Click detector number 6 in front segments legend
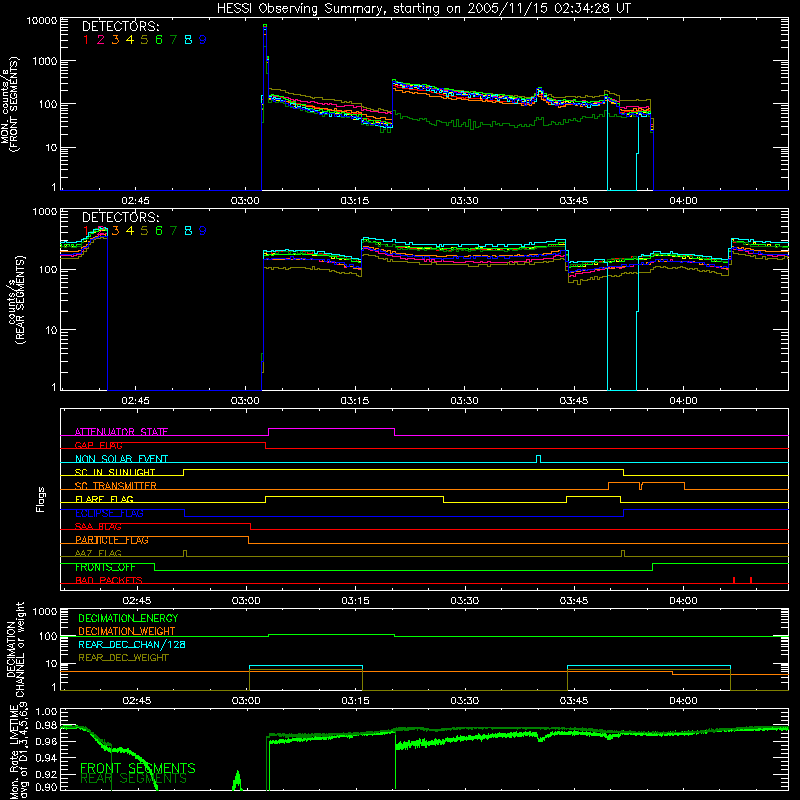The height and width of the screenshot is (800, 800). (159, 40)
